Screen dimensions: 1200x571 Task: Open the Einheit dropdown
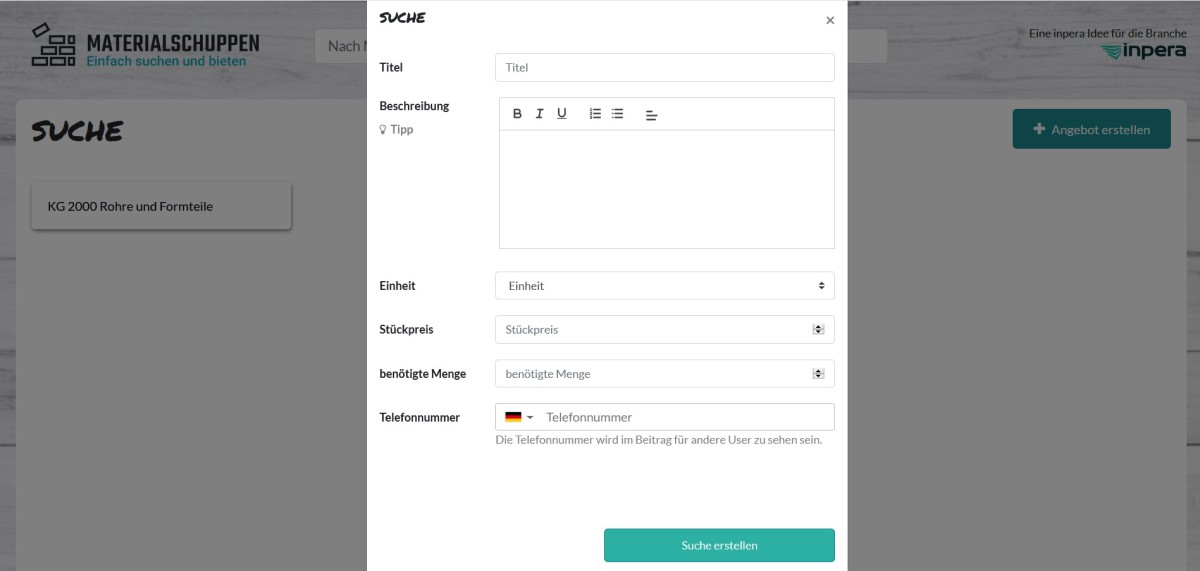pyautogui.click(x=665, y=286)
